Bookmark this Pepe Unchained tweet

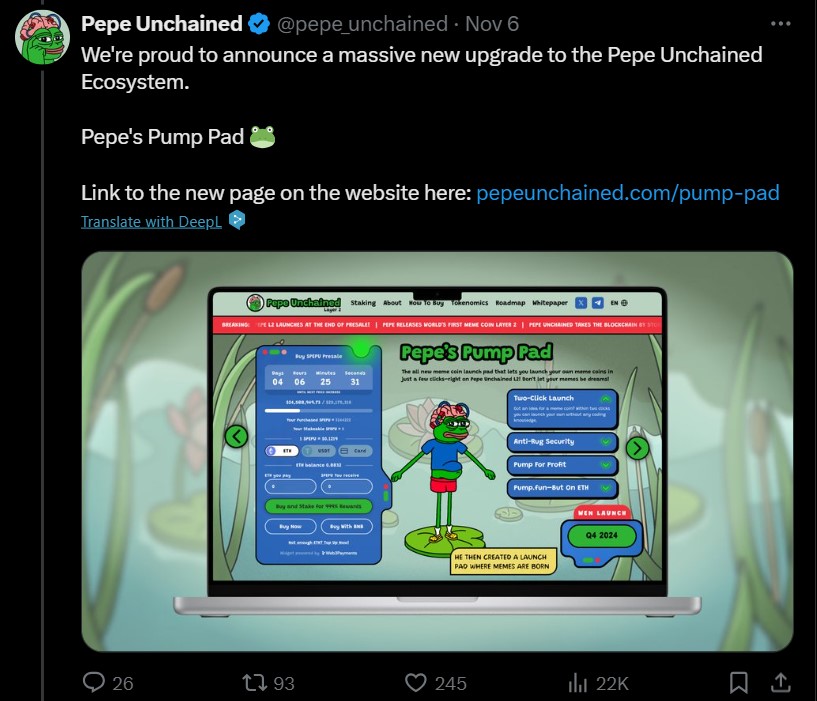[739, 682]
